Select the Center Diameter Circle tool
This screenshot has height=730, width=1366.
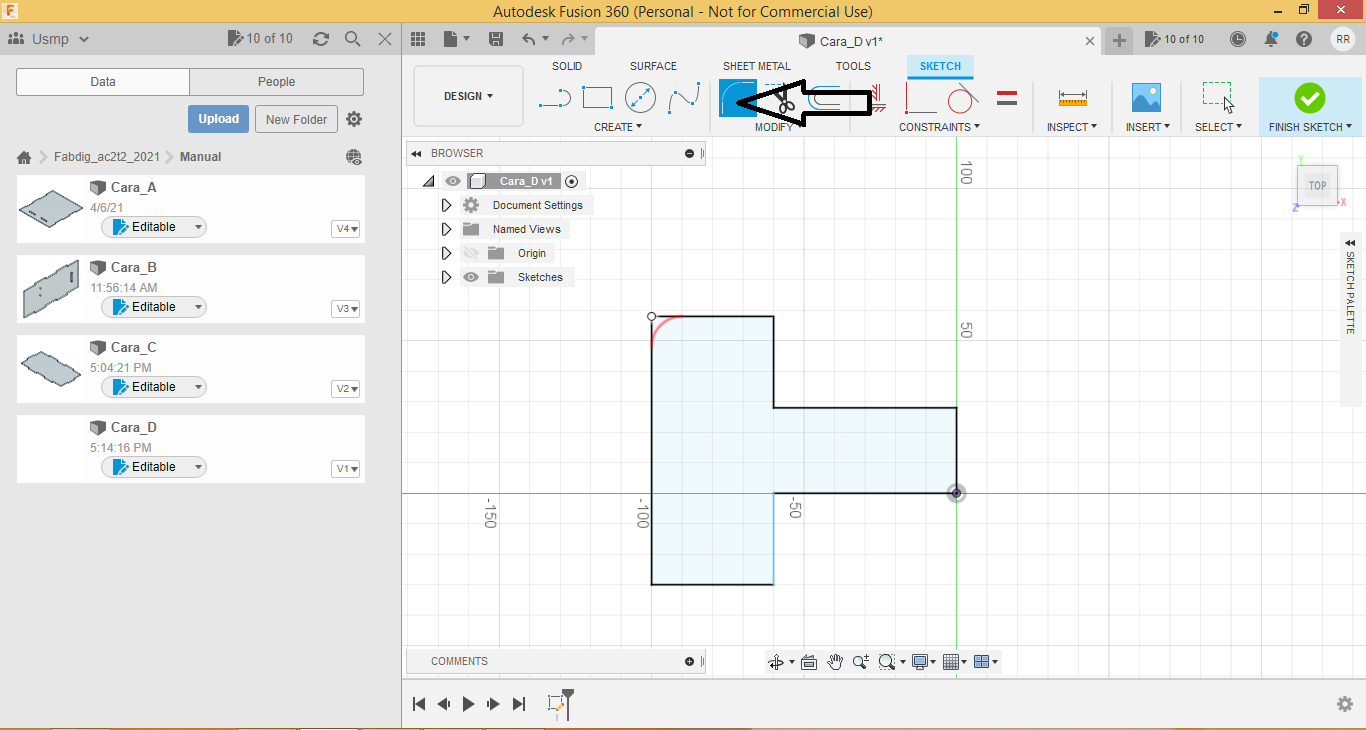click(x=640, y=98)
